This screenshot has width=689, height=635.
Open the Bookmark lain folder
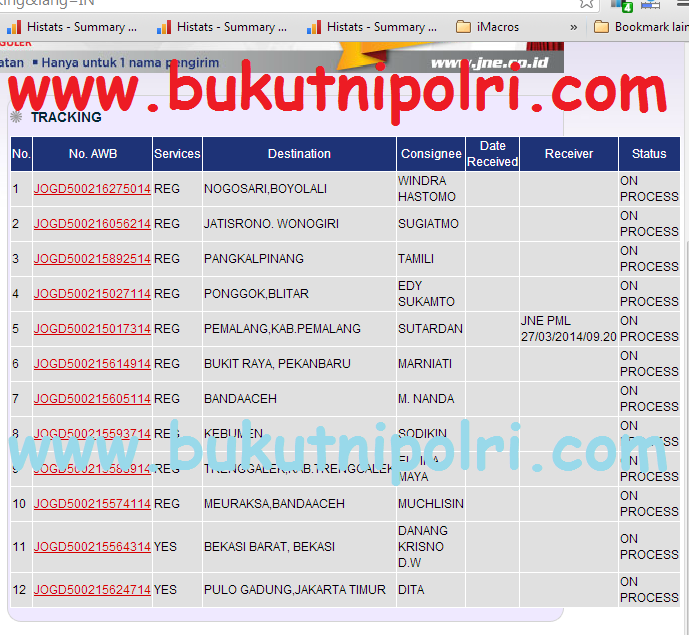641,27
